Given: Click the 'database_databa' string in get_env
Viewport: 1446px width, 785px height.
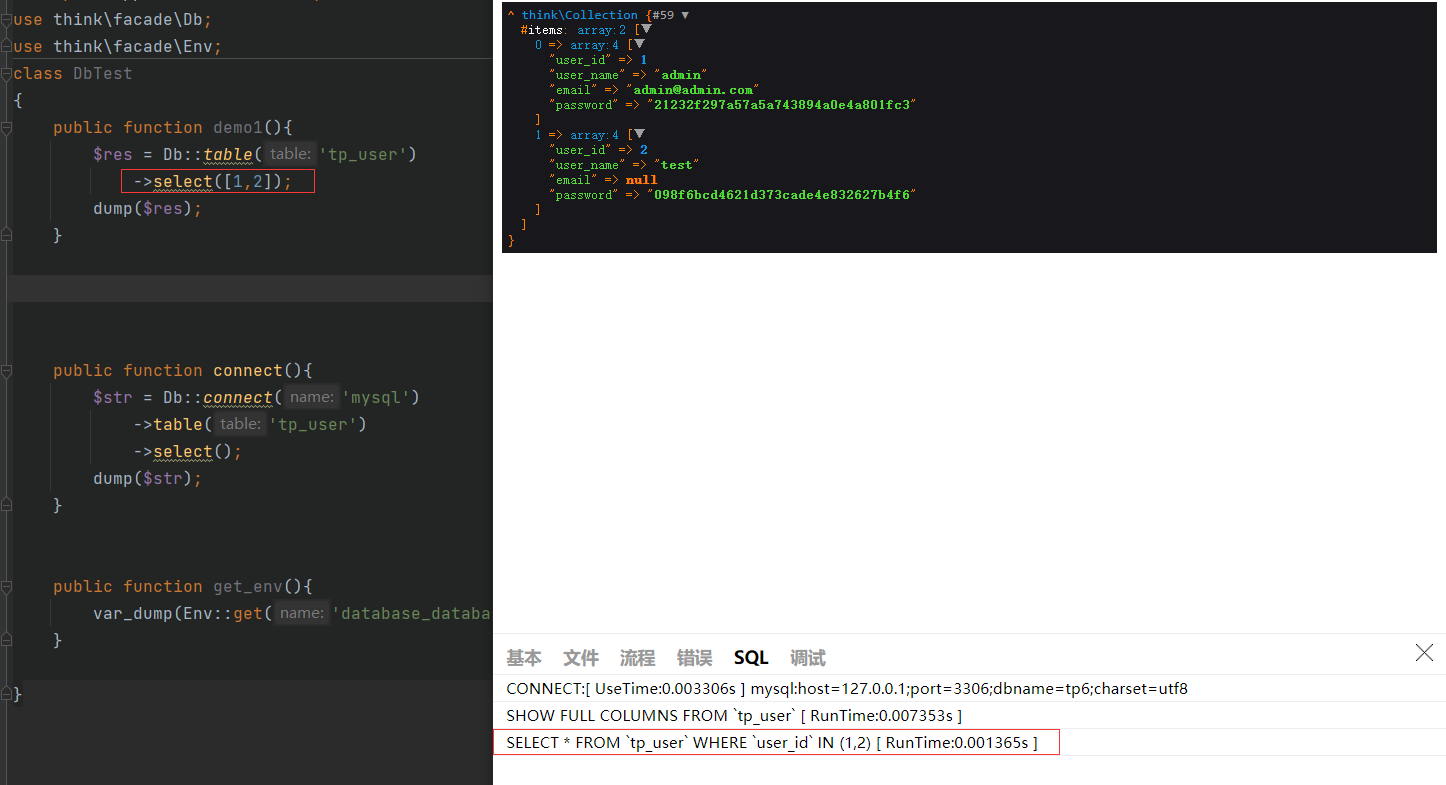Looking at the screenshot, I should pyautogui.click(x=412, y=613).
